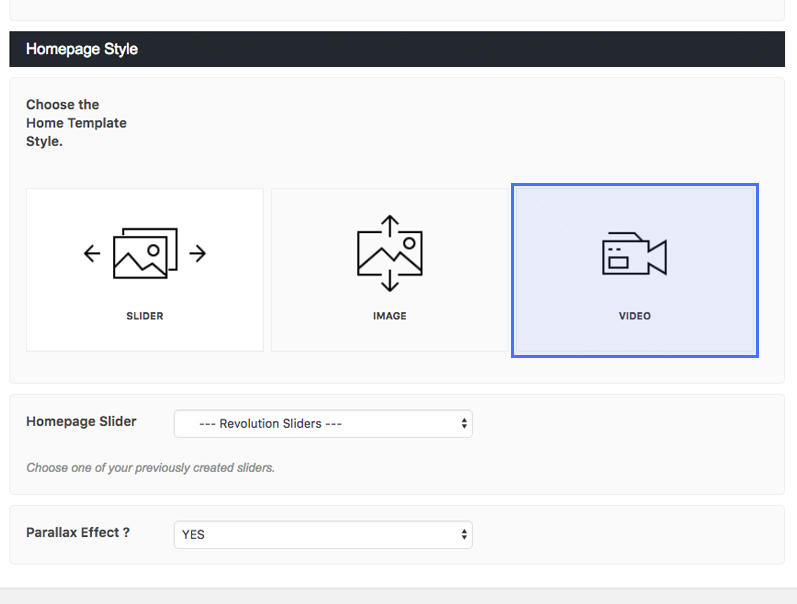Click the arrows on the Revolution Sliders select
This screenshot has height=604, width=797.
464,424
